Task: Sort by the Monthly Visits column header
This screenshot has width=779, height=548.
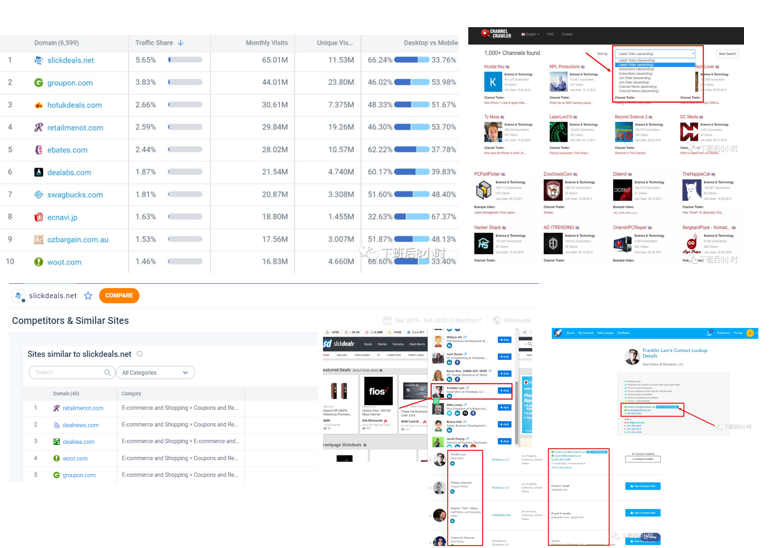Action: [x=266, y=43]
